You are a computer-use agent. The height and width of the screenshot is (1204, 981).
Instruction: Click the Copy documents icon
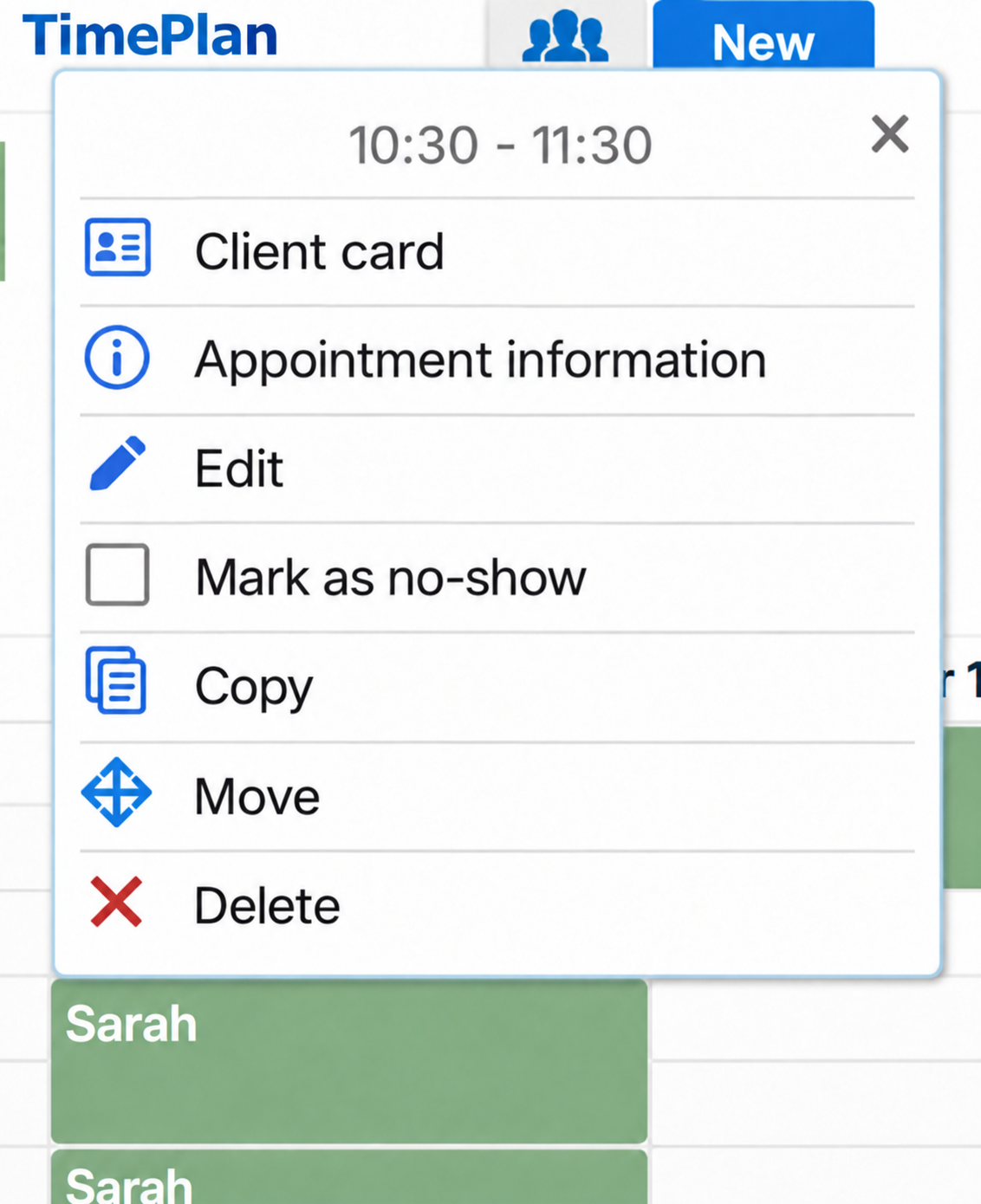pos(116,681)
